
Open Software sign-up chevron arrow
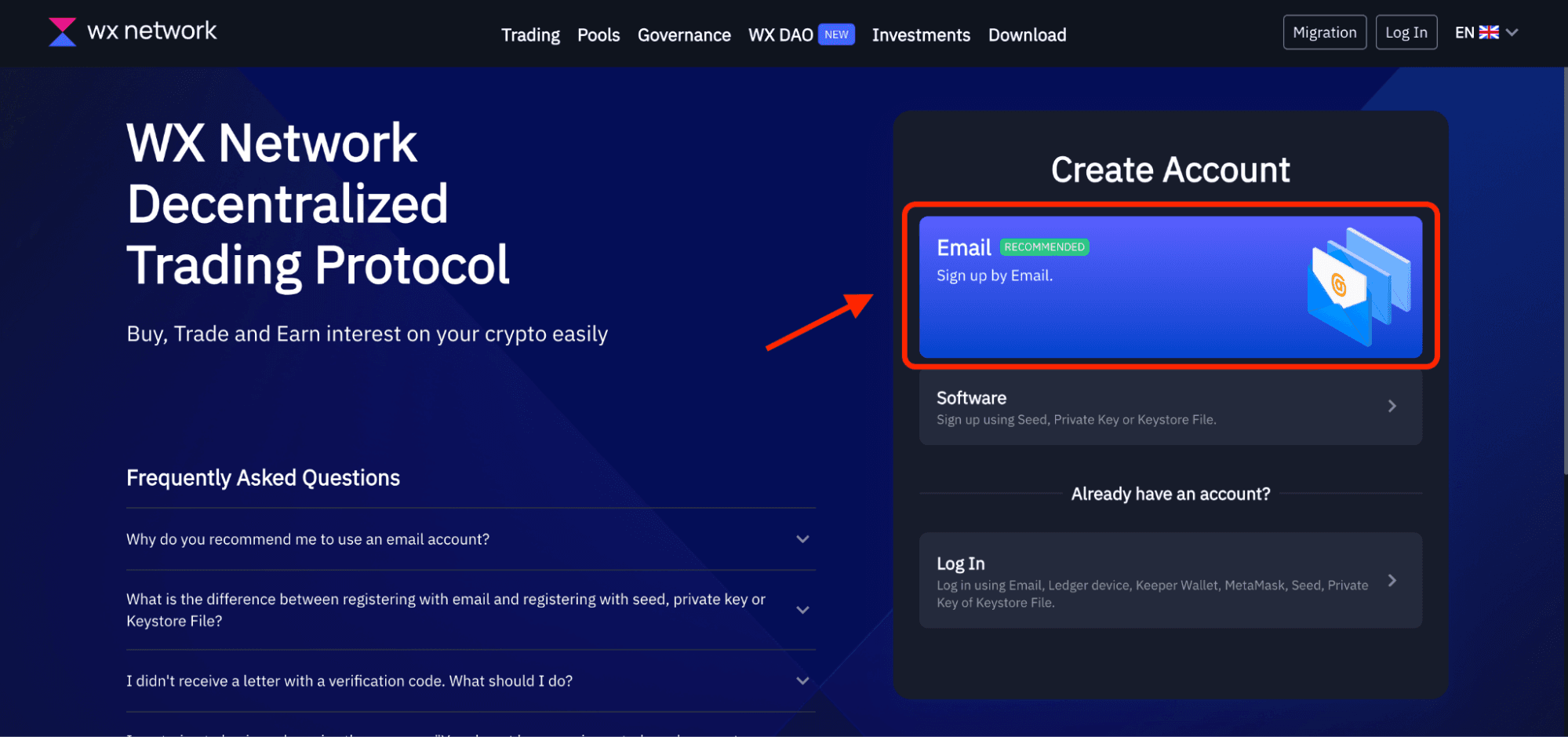pos(1392,406)
